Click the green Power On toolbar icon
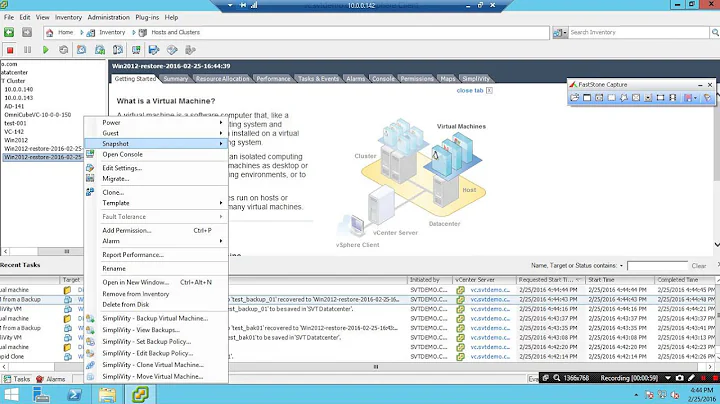 [x=45, y=50]
